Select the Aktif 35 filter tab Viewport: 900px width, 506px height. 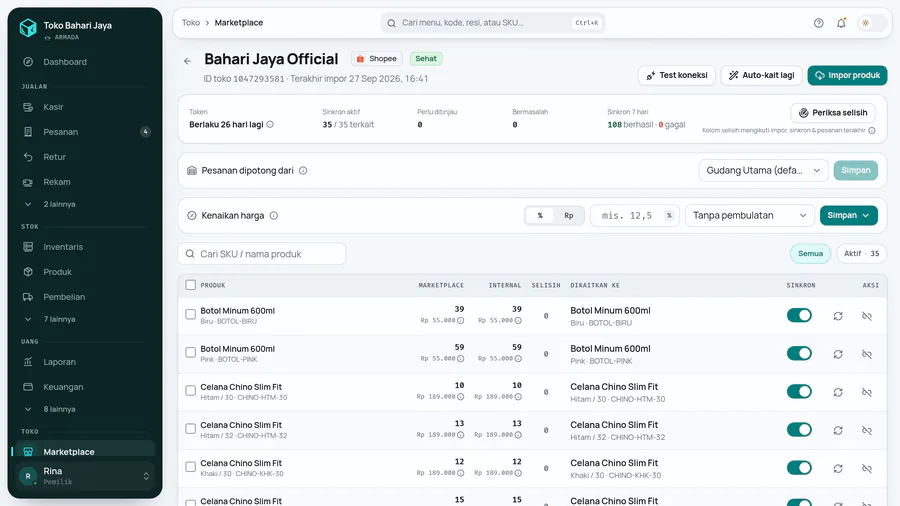coord(861,254)
